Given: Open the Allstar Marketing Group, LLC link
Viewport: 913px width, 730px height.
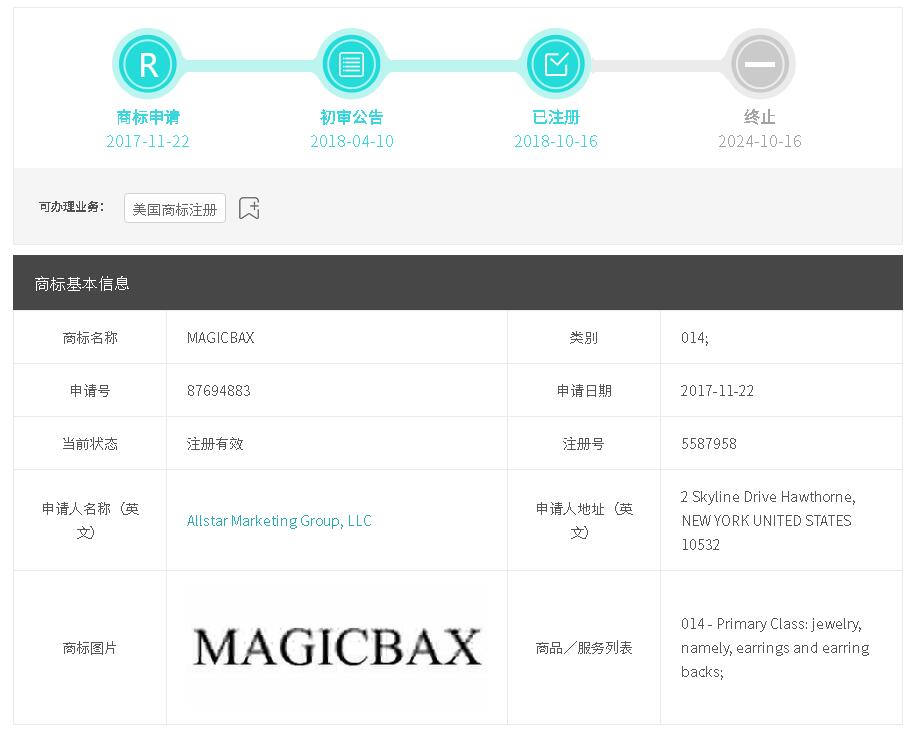Looking at the screenshot, I should (279, 521).
